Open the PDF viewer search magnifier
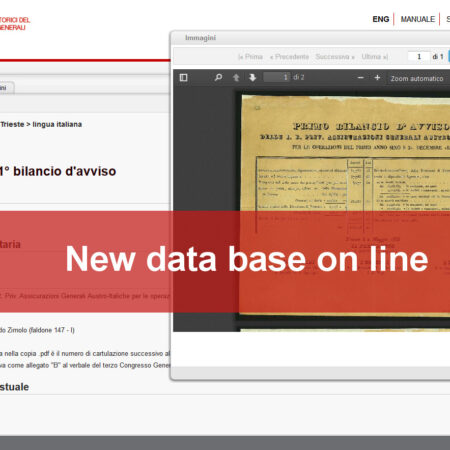This screenshot has height=450, width=450. point(218,78)
